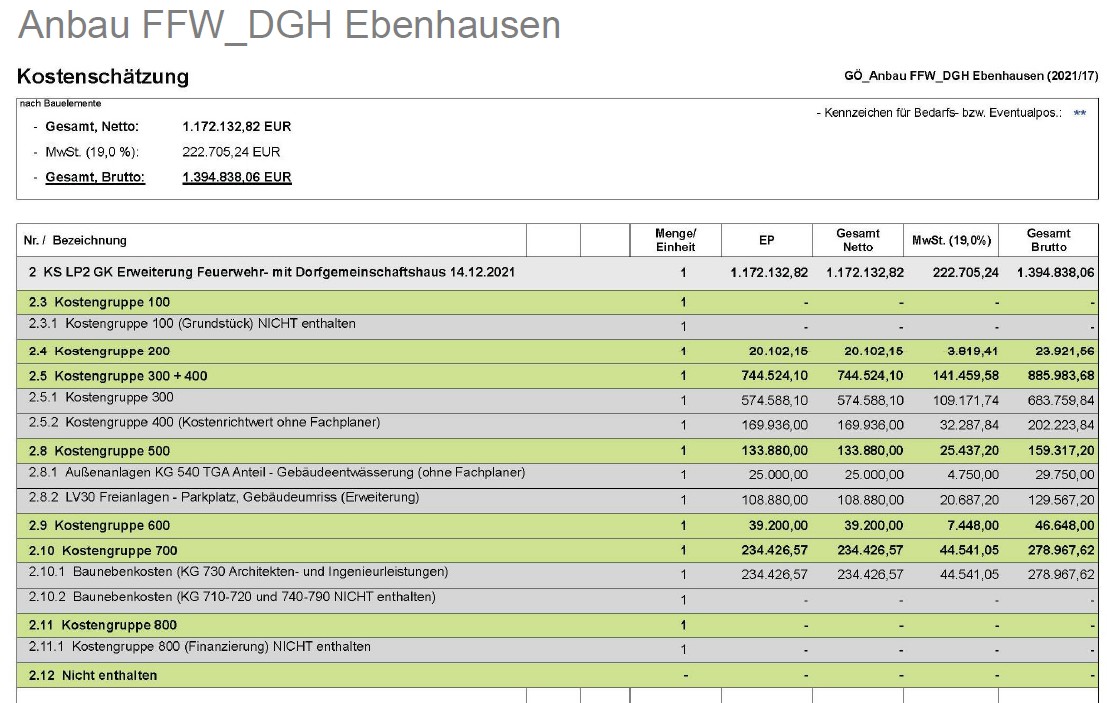Click the 'nach Bauelemente' label
The image size is (1107, 703).
pos(61,104)
